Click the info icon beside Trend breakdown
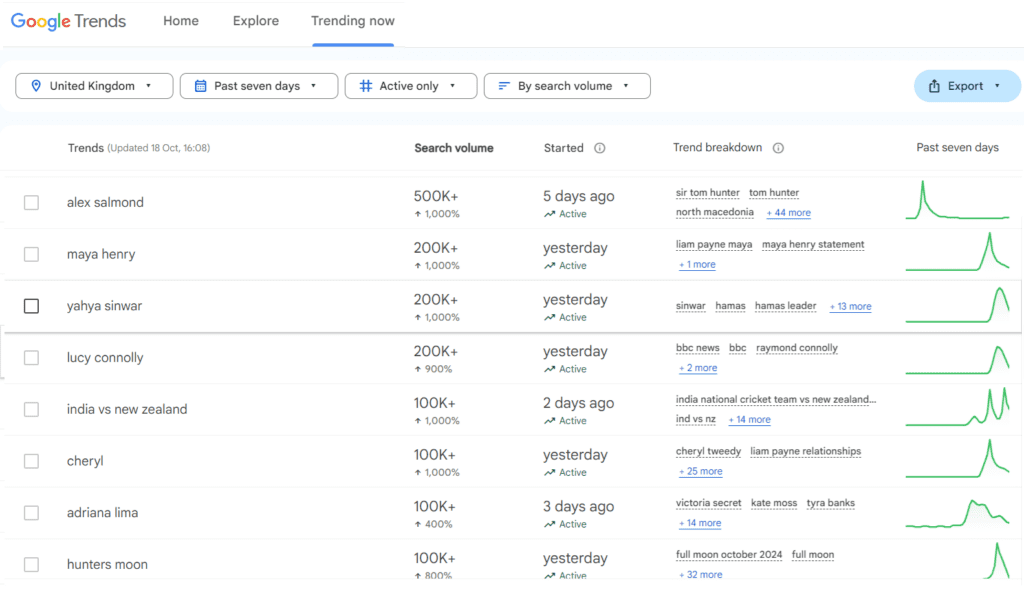Viewport: 1024px width, 596px height. pyautogui.click(x=778, y=148)
